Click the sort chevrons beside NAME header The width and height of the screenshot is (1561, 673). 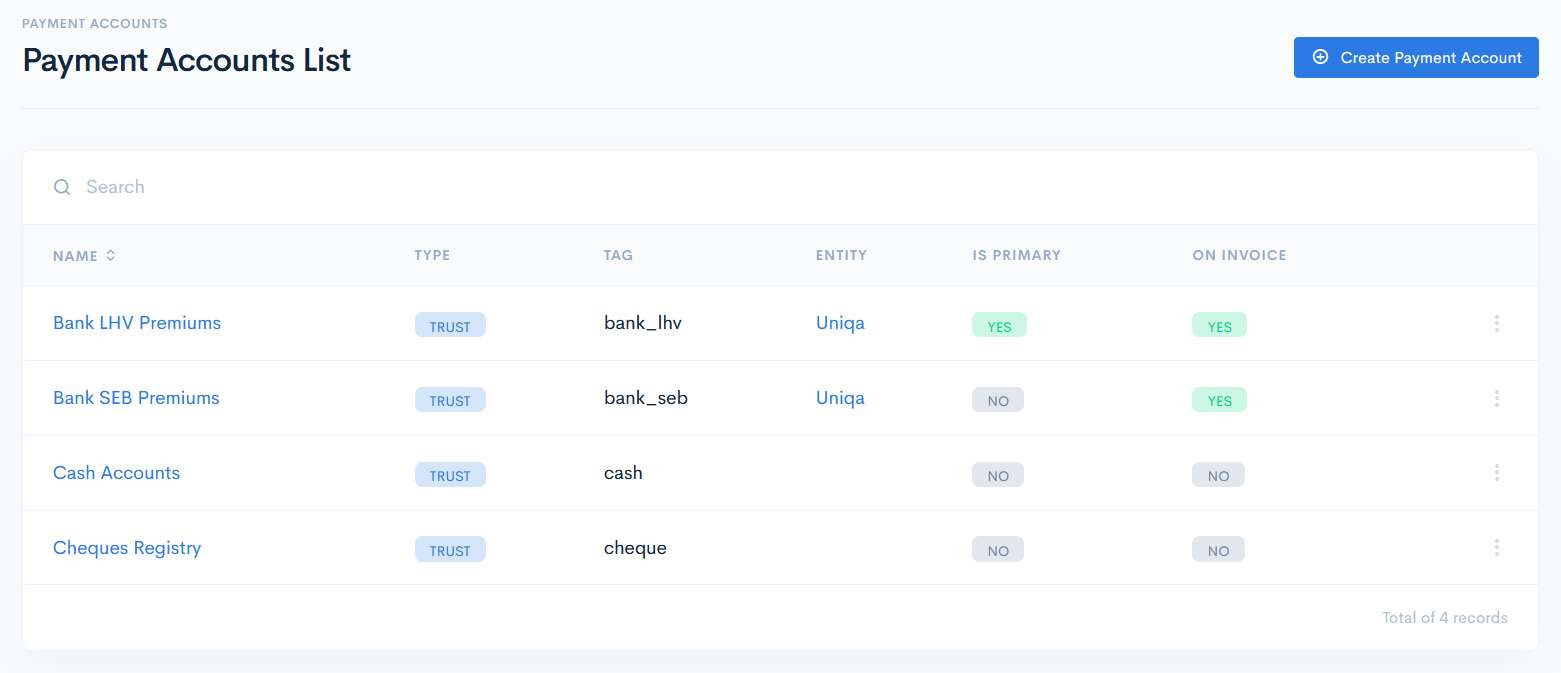[x=110, y=255]
